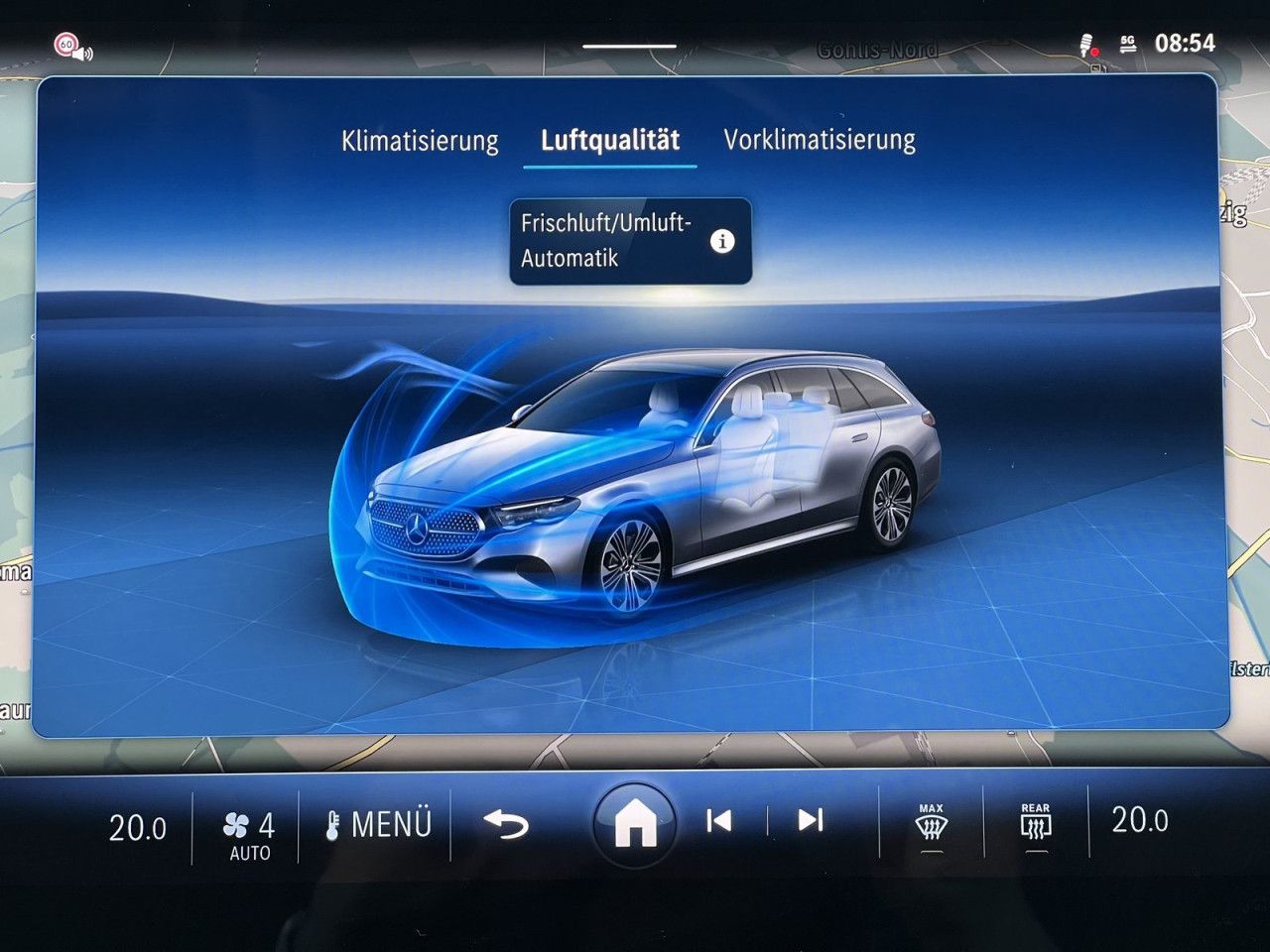
Task: Show info for Frischluft/Umluft-Automatik
Action: tap(723, 241)
